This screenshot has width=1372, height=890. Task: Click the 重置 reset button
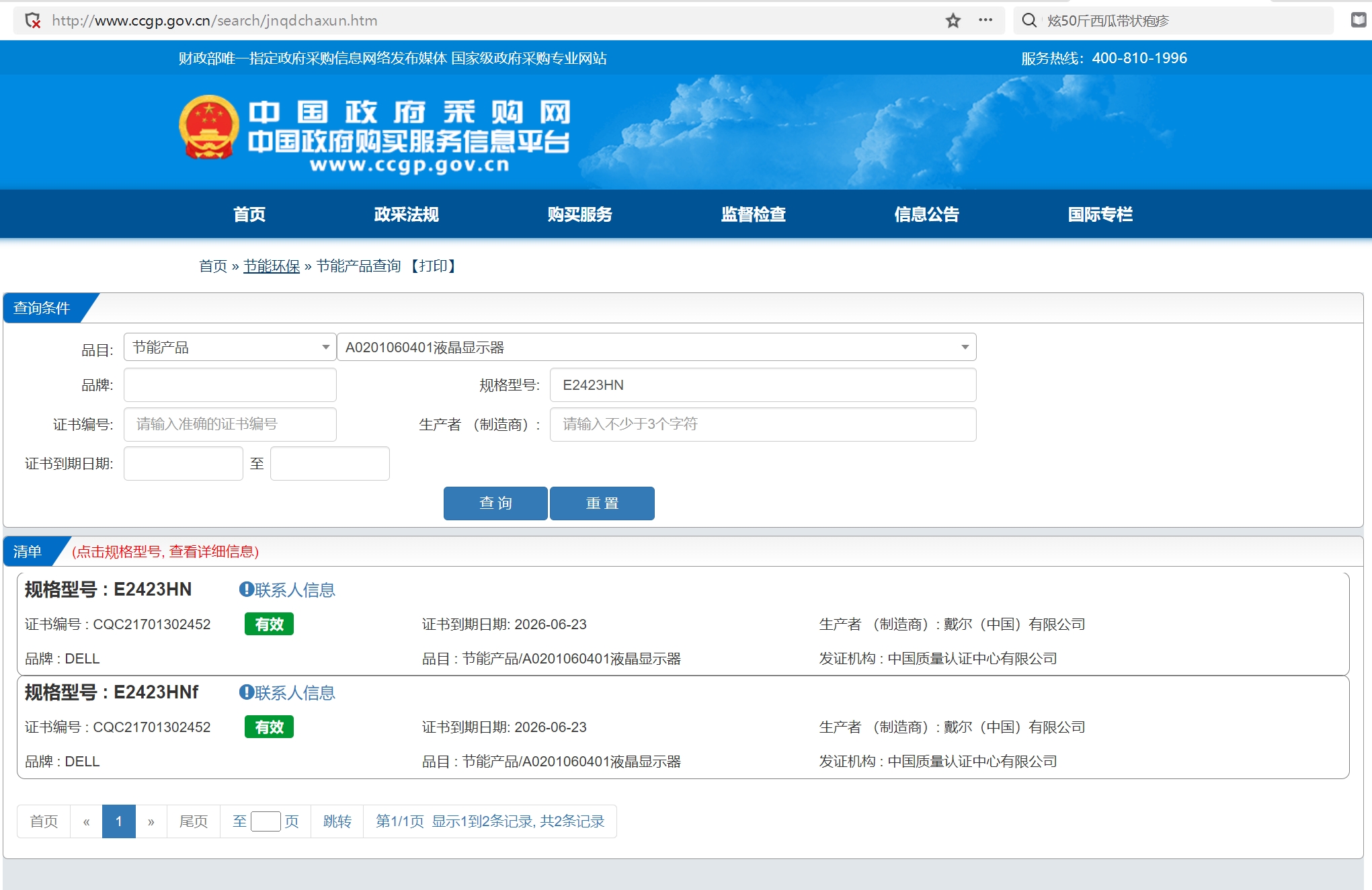(x=602, y=503)
